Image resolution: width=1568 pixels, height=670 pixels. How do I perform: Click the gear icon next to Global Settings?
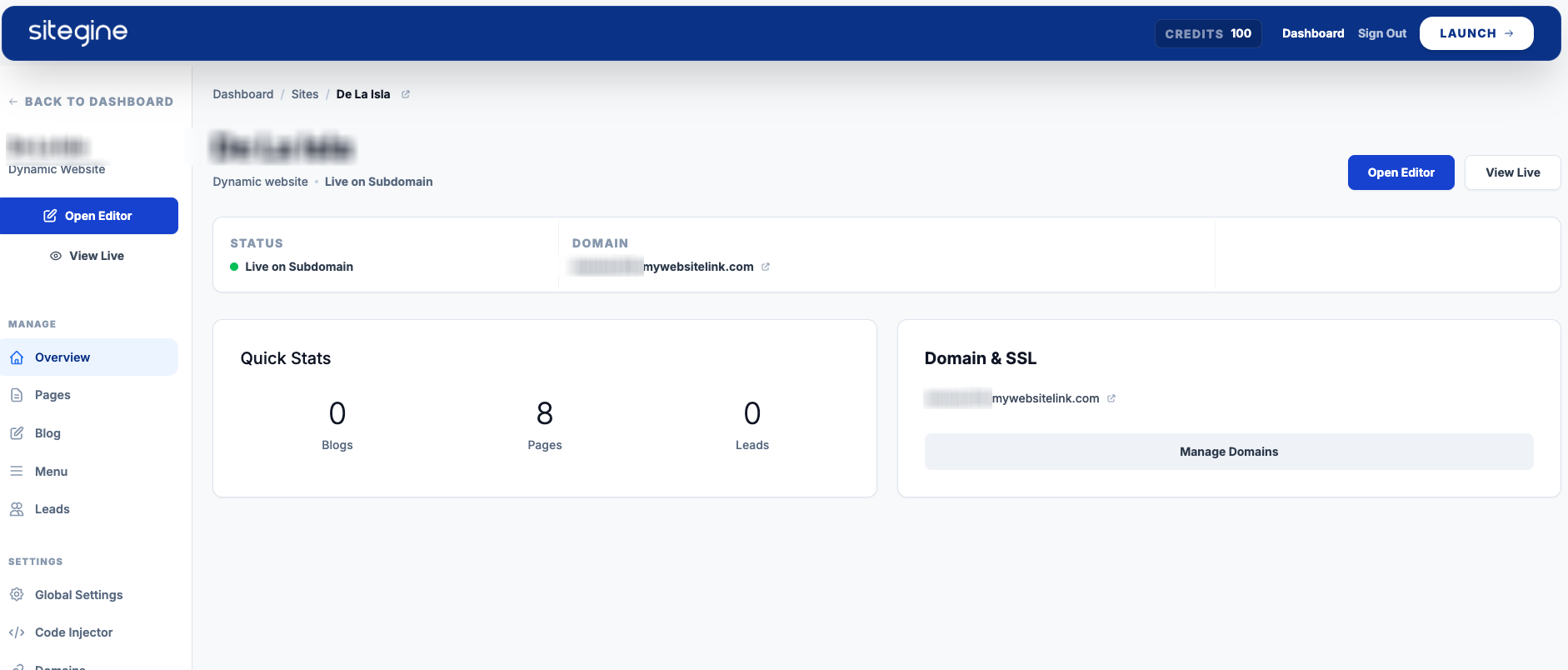click(17, 595)
